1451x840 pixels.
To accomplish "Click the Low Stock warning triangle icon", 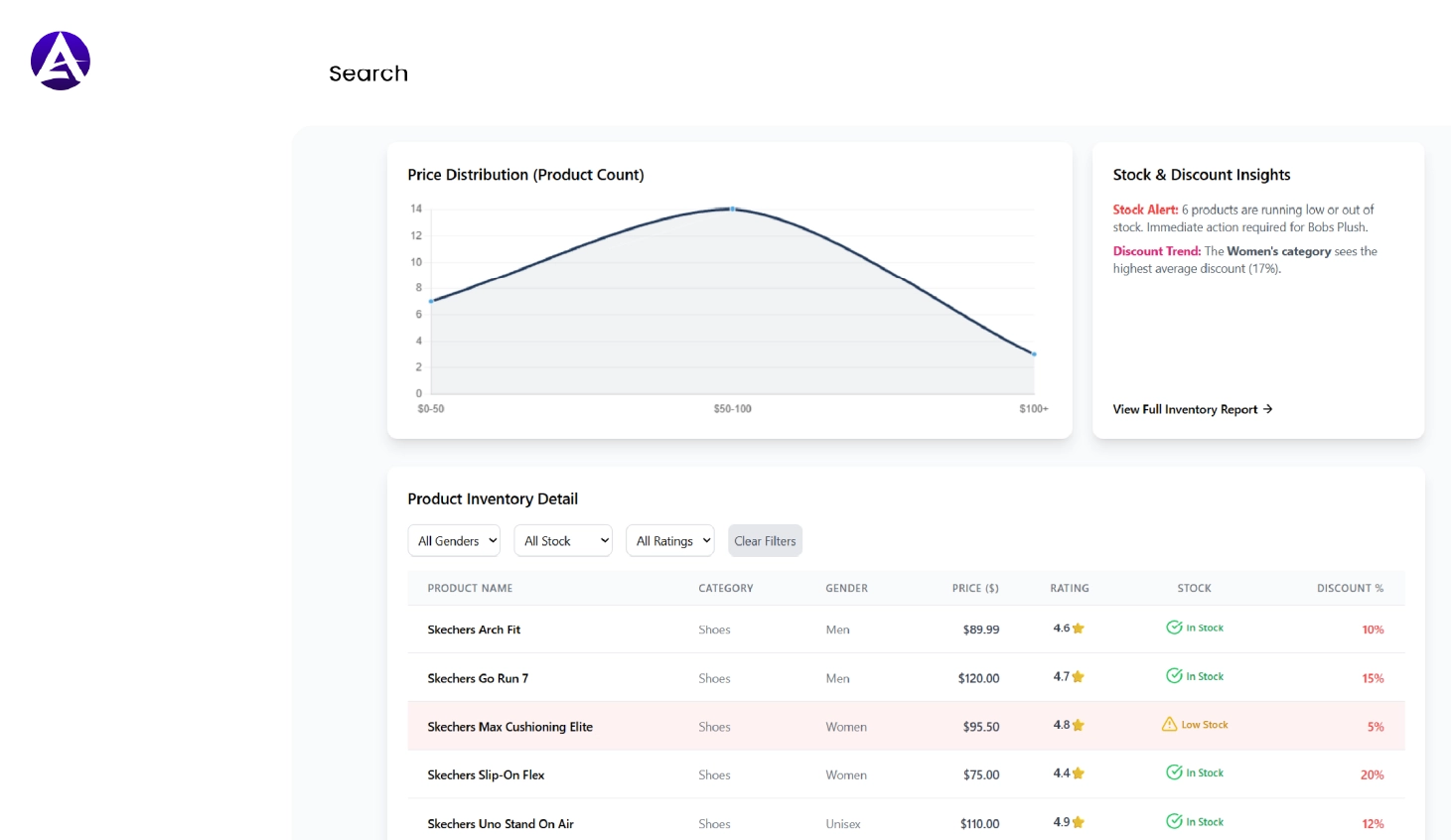I will 1168,724.
